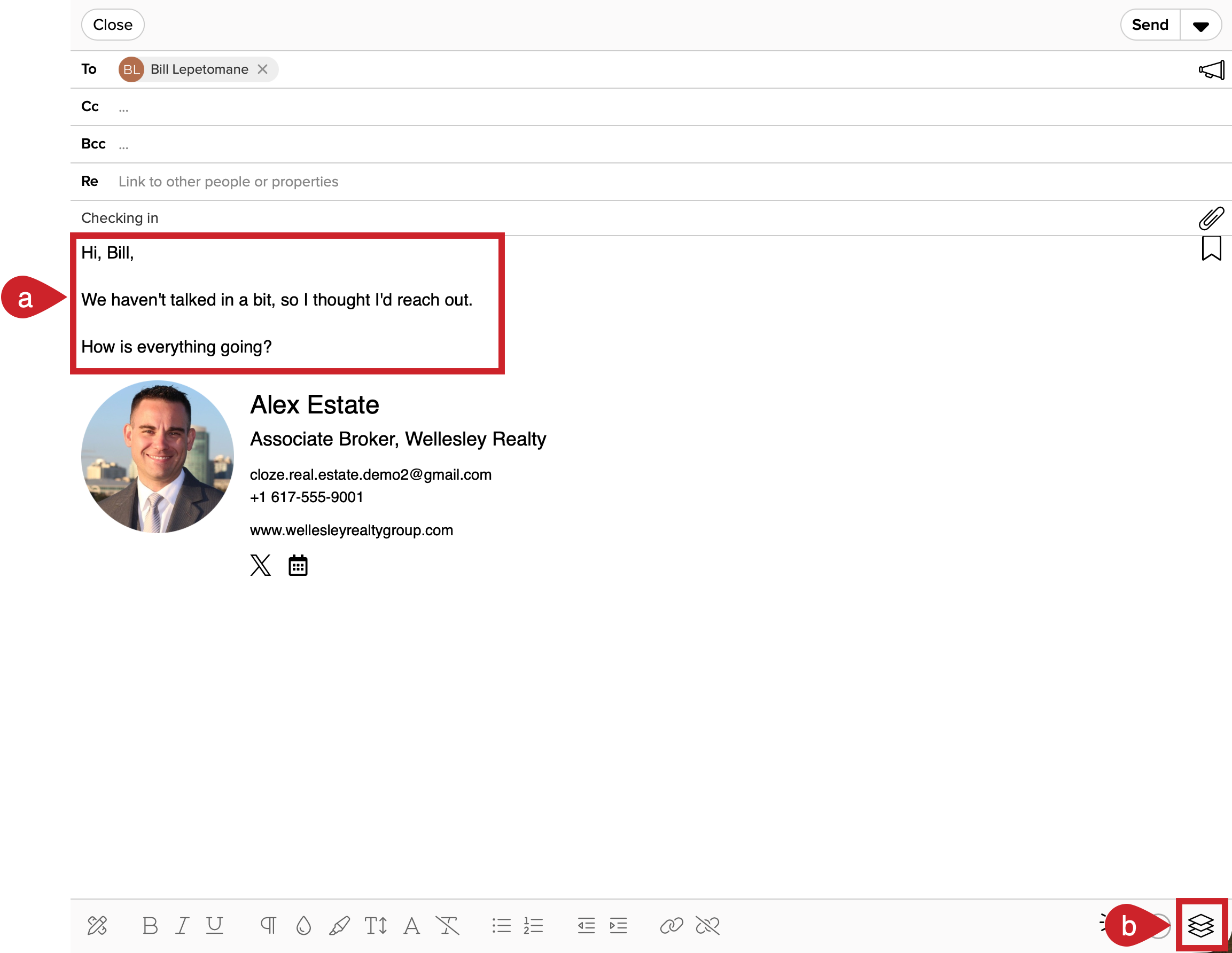This screenshot has width=1232, height=953.
Task: Open the font size menu
Action: (376, 925)
